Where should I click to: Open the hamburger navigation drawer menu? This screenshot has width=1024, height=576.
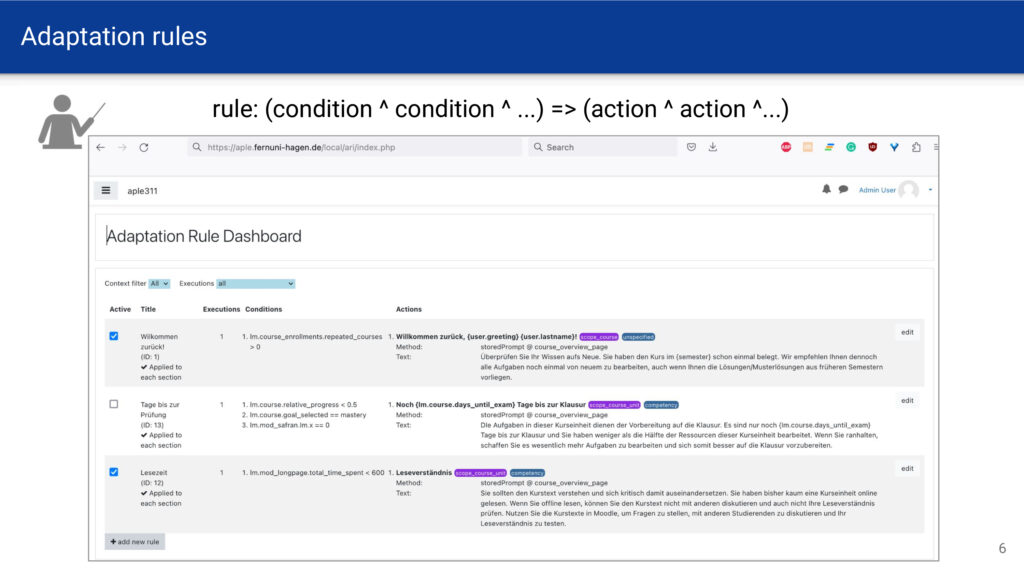(x=106, y=190)
